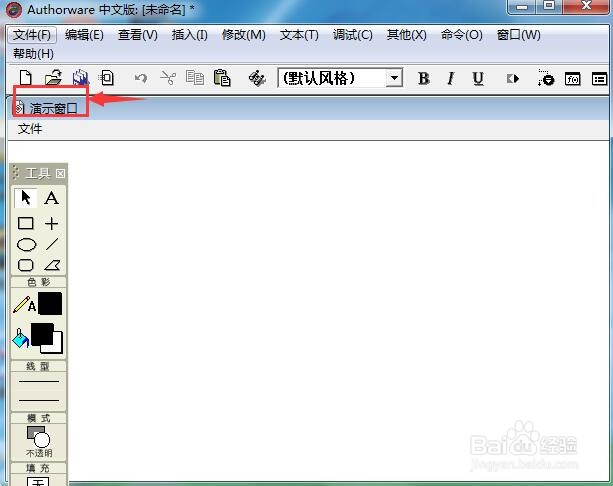Click the 演示窗口 title icon

pyautogui.click(x=19, y=108)
